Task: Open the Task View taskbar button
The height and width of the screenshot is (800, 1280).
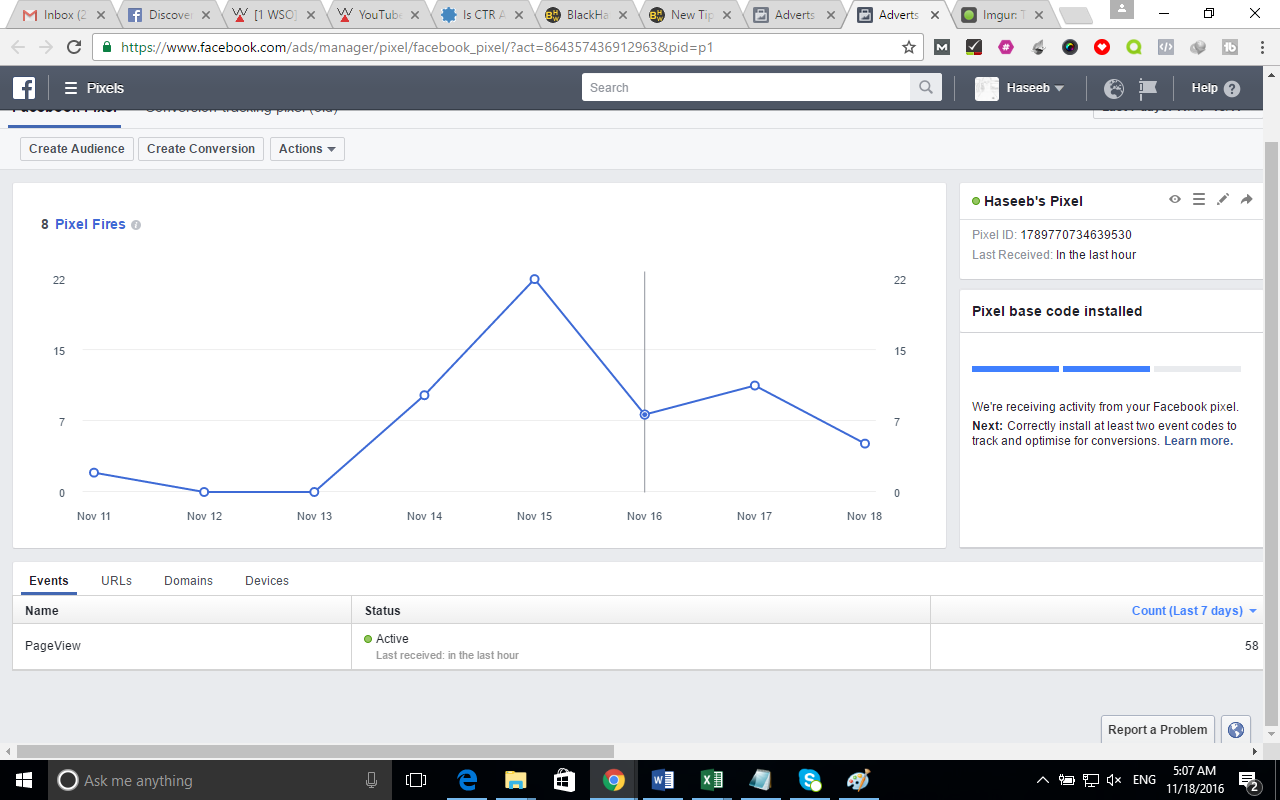Action: [x=416, y=780]
